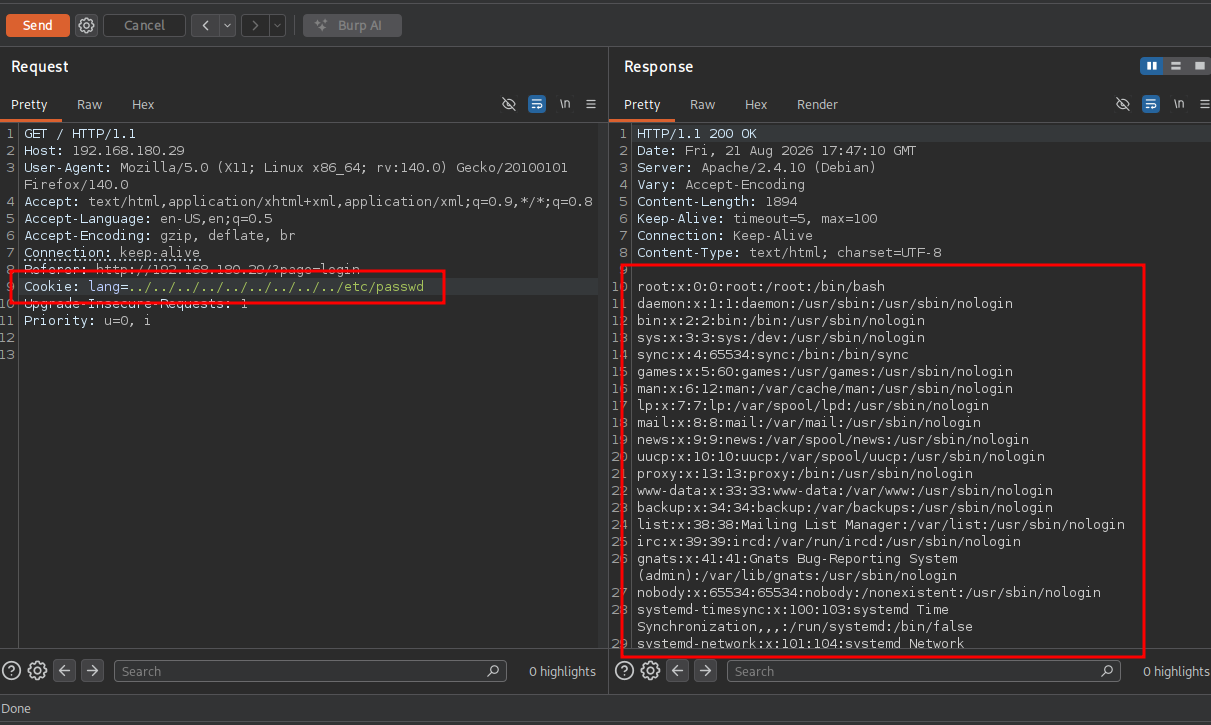Click the Cancel button
Image resolution: width=1211 pixels, height=725 pixels.
(x=144, y=25)
